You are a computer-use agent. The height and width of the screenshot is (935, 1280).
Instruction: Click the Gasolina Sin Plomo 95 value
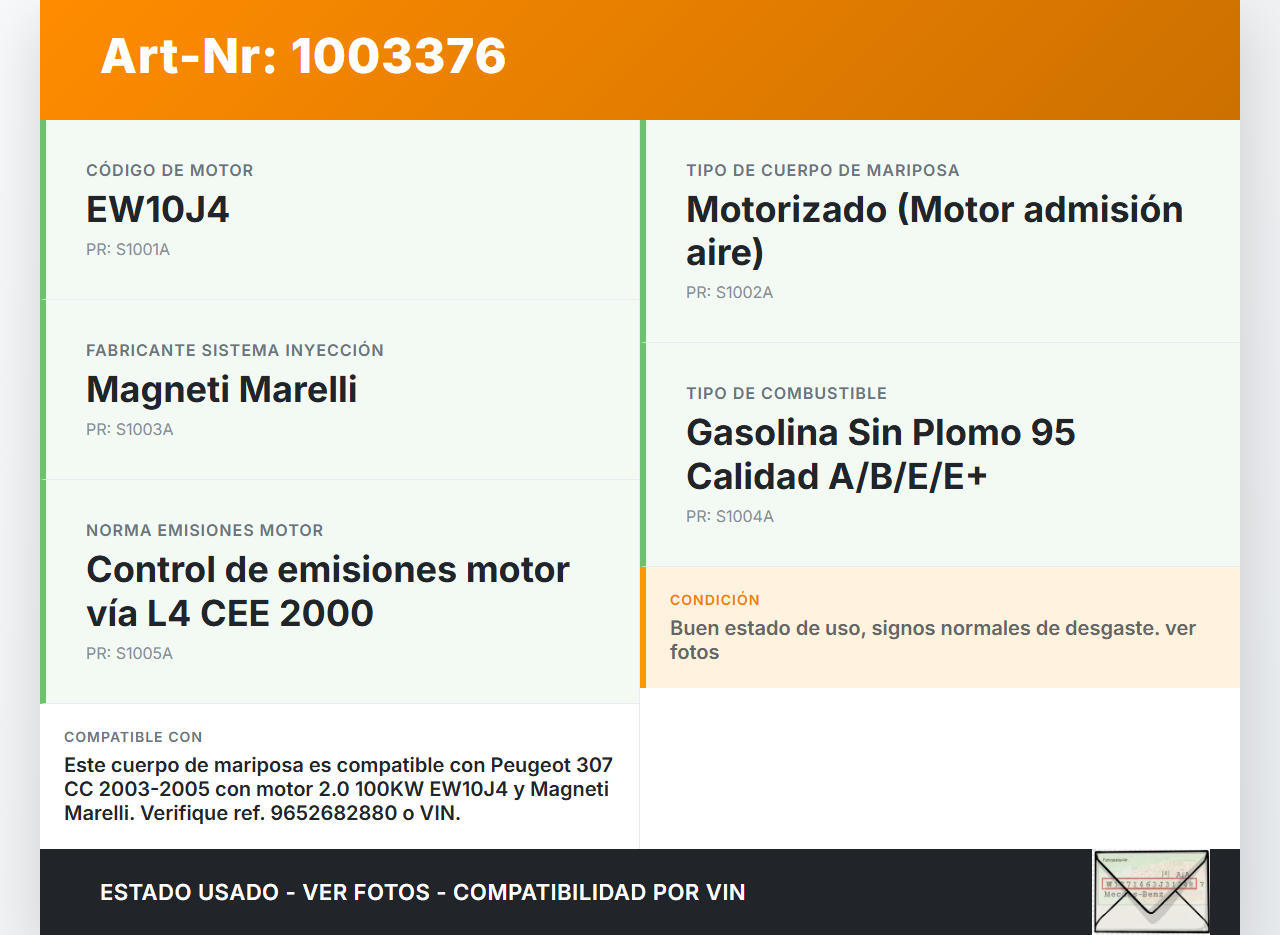881,454
